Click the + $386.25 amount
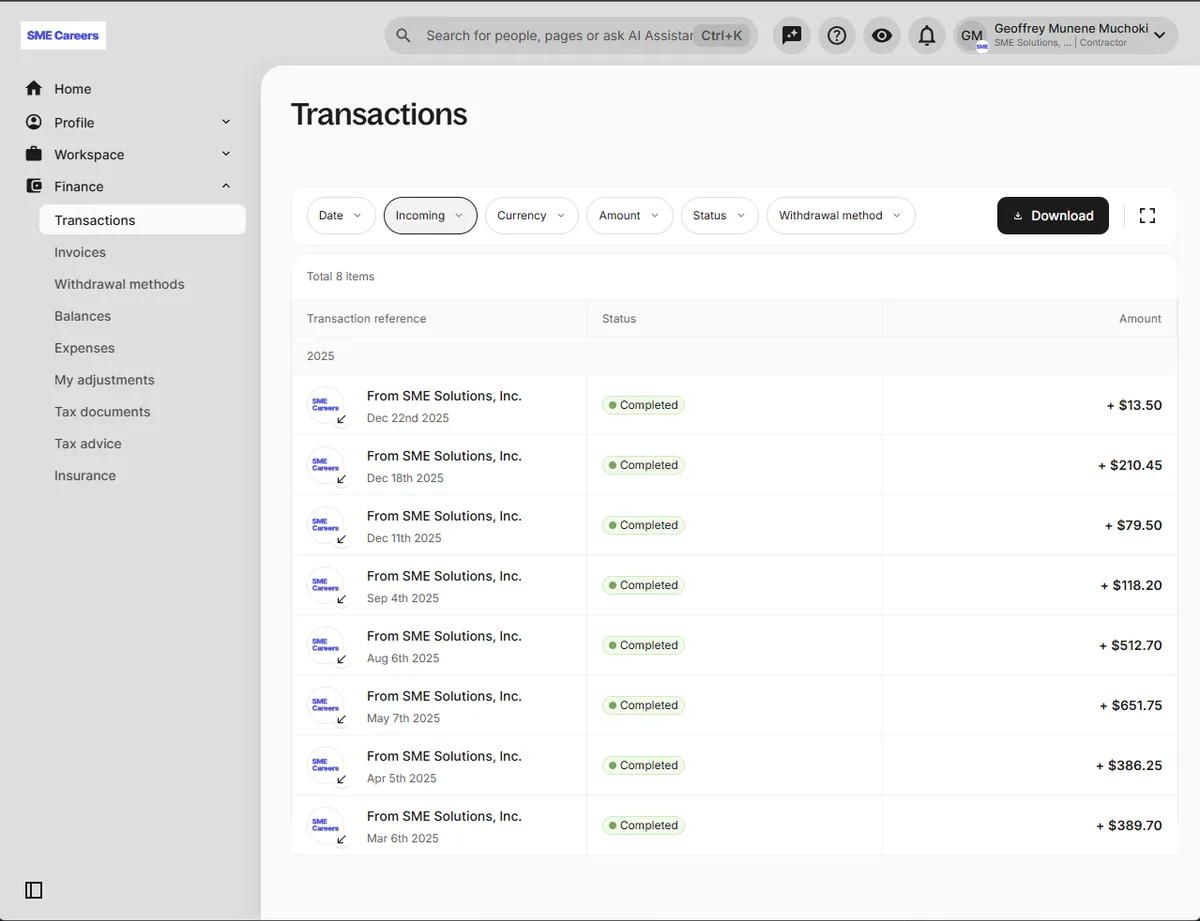1200x921 pixels. tap(1129, 765)
